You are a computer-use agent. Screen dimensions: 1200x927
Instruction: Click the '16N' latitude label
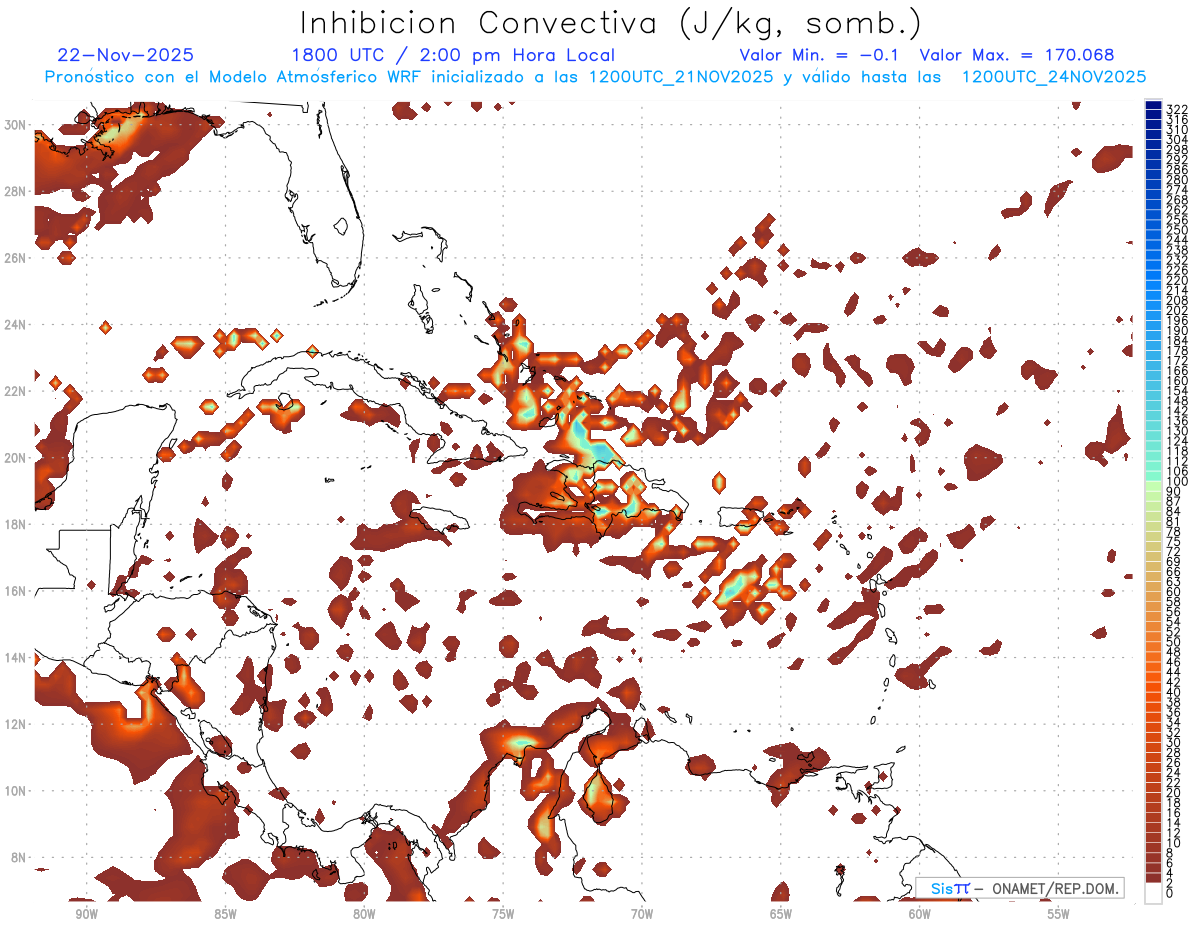(17, 591)
